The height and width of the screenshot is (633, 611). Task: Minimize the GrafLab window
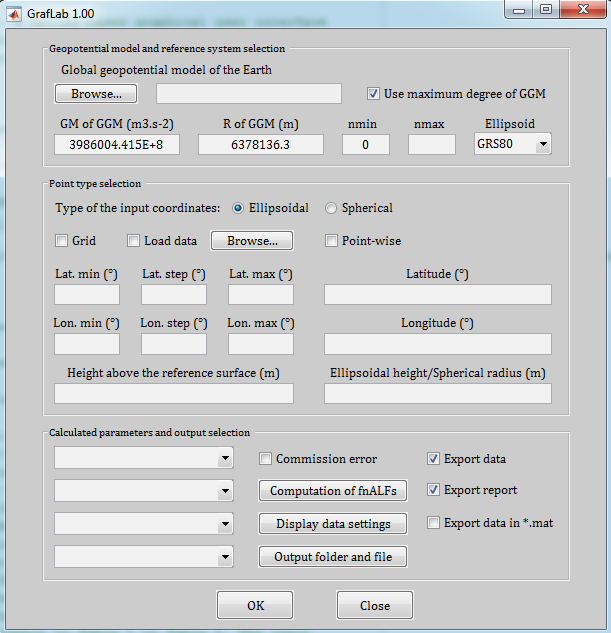coord(519,10)
